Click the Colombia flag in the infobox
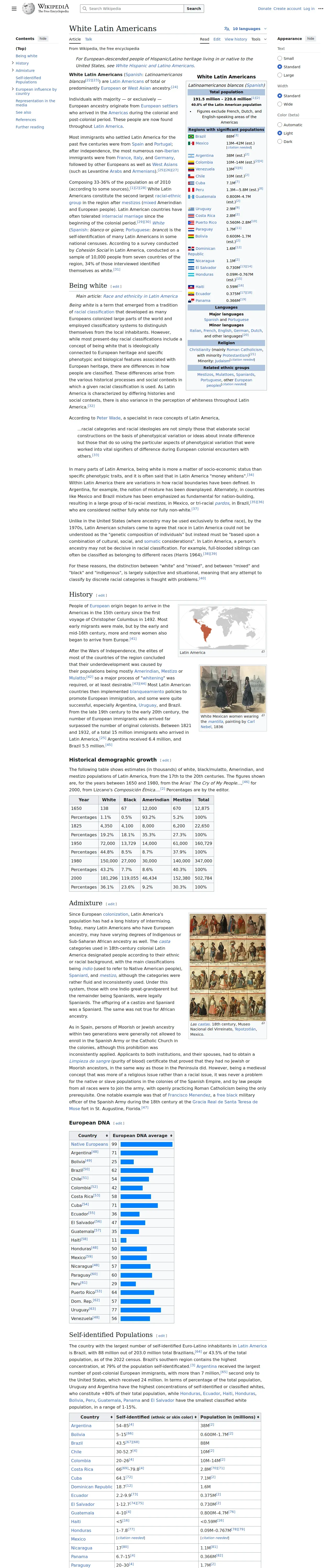Screen dimensions: 336x1568 click(191, 163)
